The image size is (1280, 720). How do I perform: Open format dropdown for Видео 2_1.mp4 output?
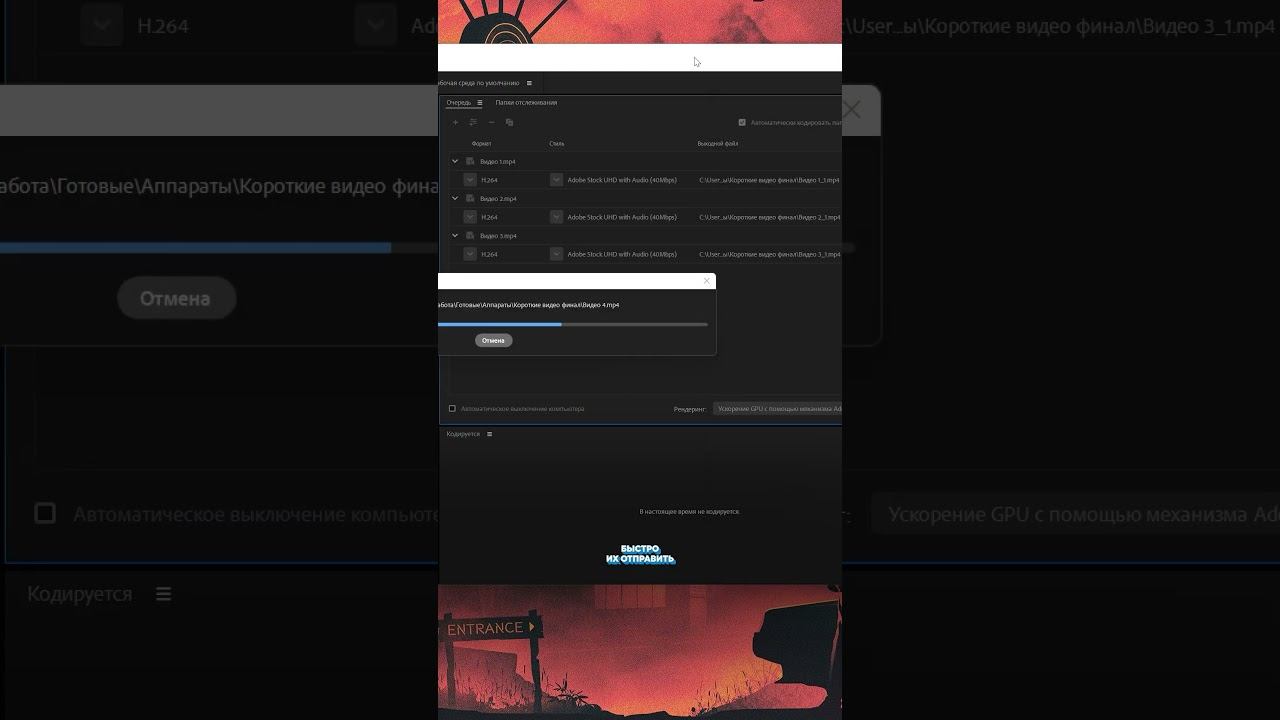coord(470,217)
